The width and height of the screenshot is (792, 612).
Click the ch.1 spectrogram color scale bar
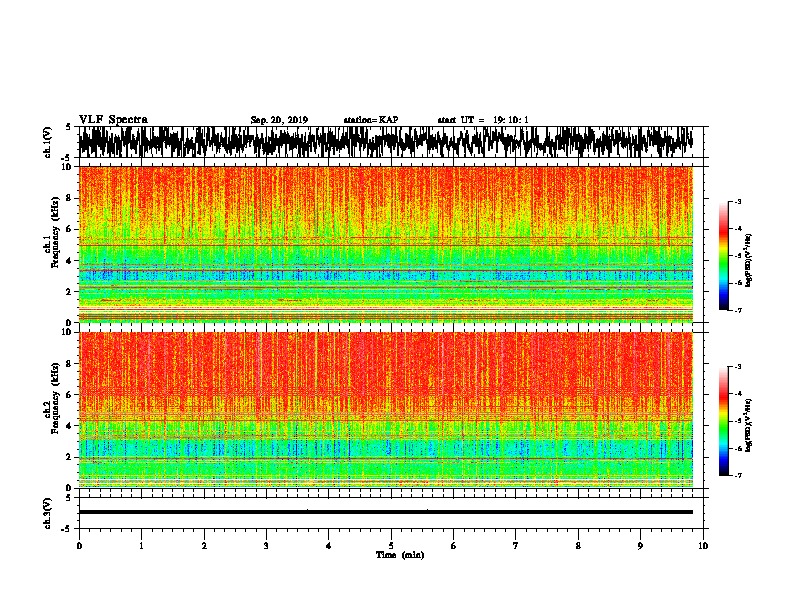click(x=724, y=256)
